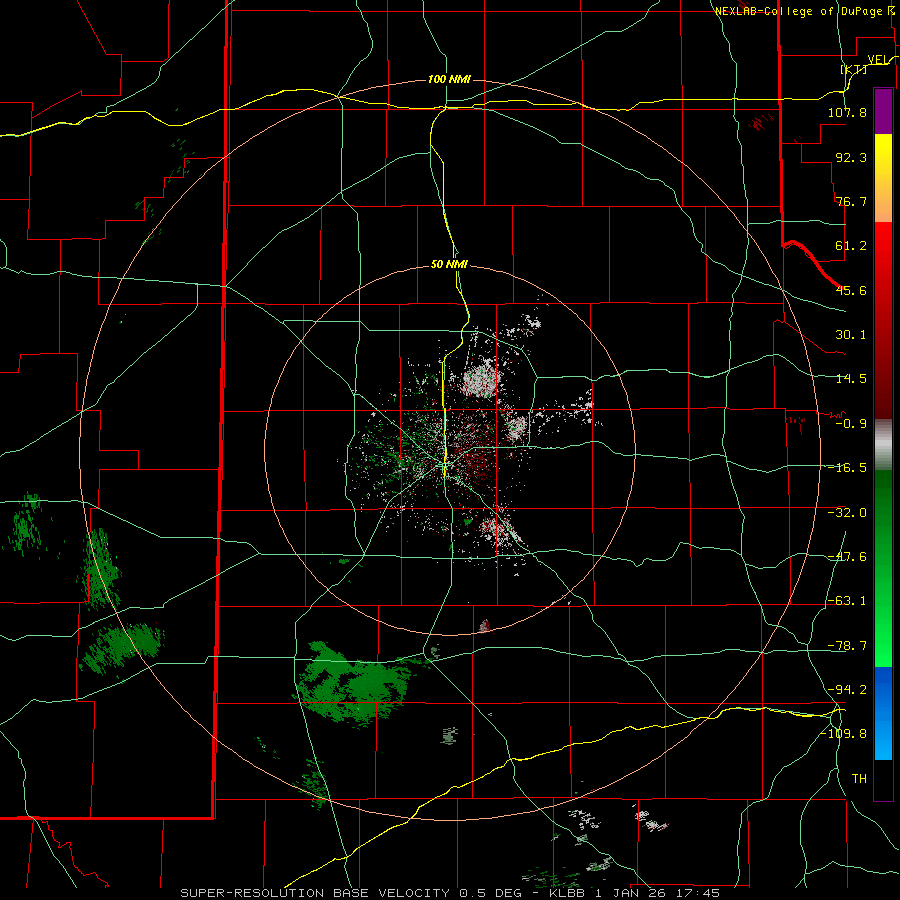Click the -0.9 legend value
The image size is (900, 900).
click(851, 424)
